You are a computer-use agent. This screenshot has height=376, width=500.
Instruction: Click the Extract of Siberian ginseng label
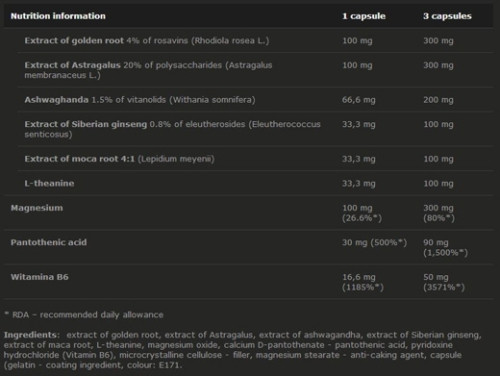click(x=86, y=124)
